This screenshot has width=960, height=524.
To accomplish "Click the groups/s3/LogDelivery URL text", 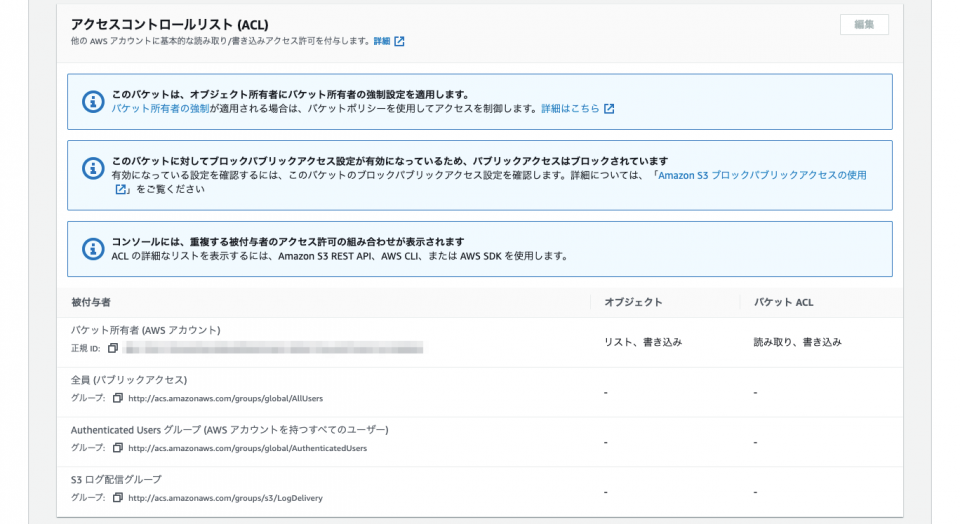I will tap(225, 498).
